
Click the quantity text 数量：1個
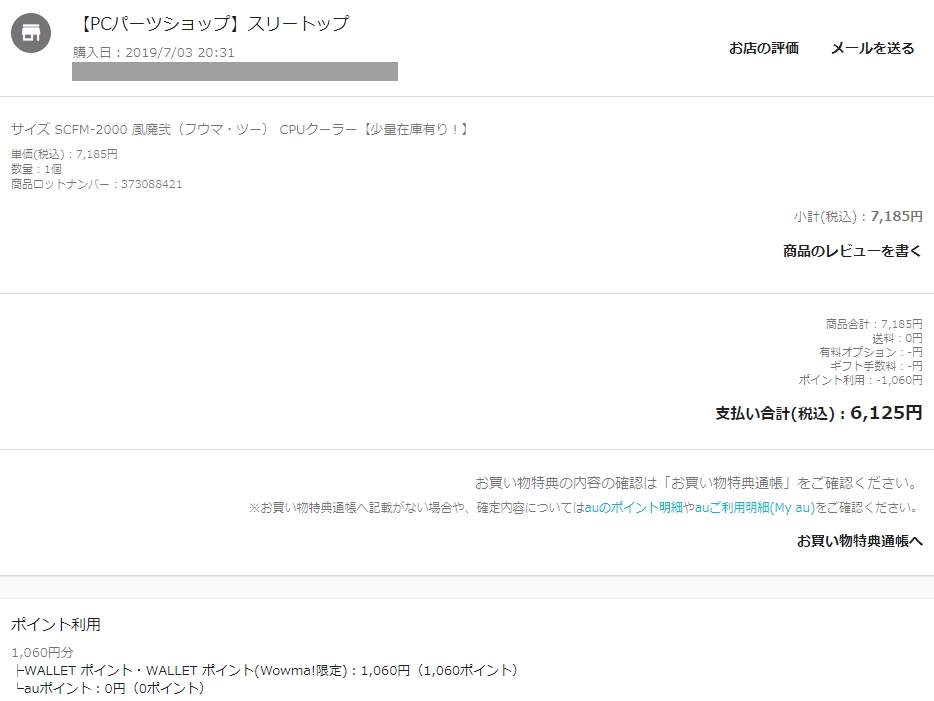36,169
